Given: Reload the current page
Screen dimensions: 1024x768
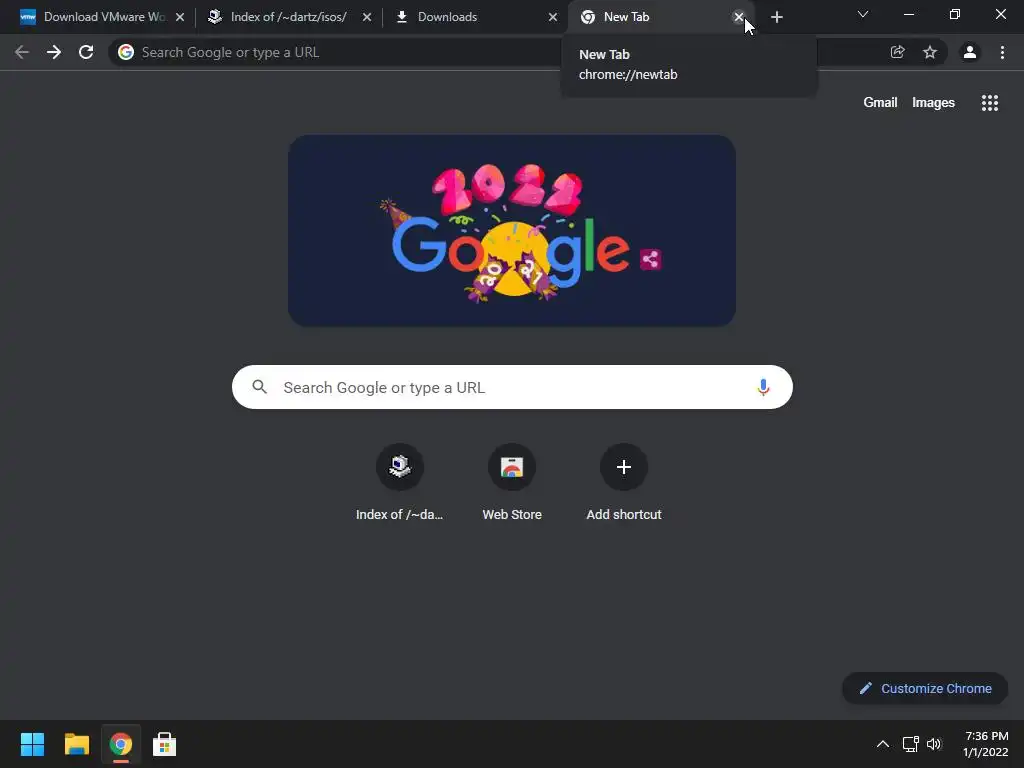Looking at the screenshot, I should pyautogui.click(x=86, y=52).
